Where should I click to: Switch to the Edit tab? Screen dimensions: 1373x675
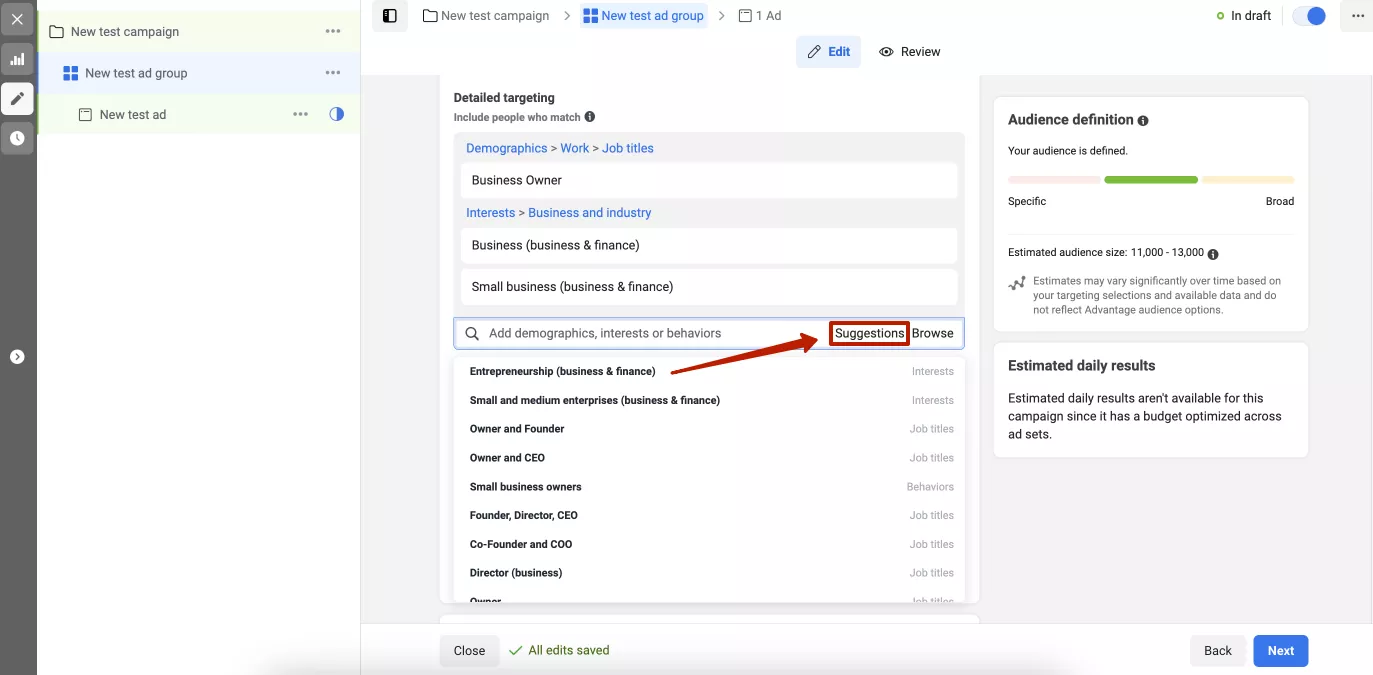point(828,52)
